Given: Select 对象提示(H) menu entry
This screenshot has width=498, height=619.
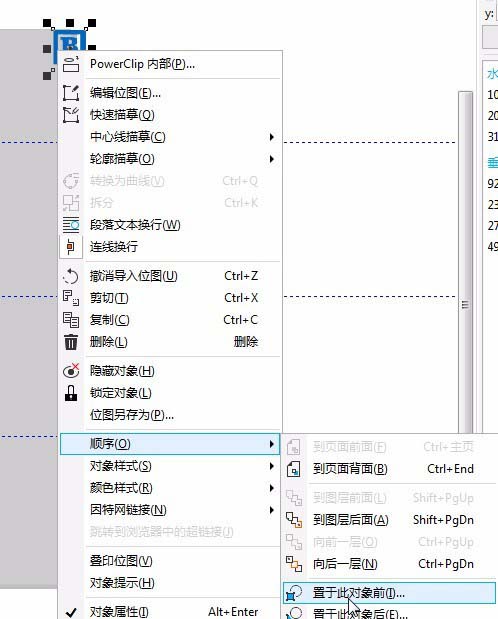Looking at the screenshot, I should click(170, 583).
